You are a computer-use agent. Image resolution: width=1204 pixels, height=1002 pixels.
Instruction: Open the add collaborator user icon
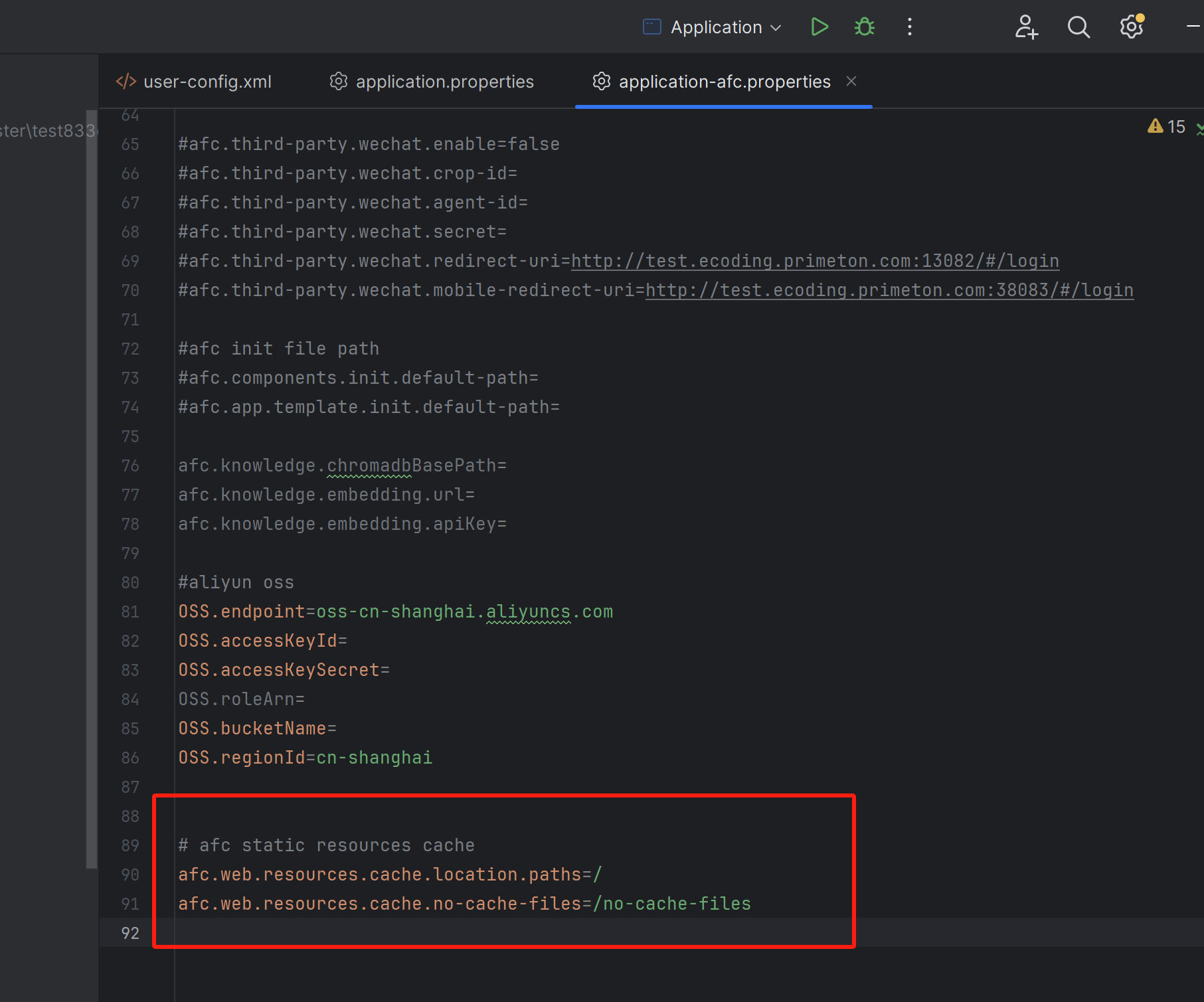[1026, 27]
